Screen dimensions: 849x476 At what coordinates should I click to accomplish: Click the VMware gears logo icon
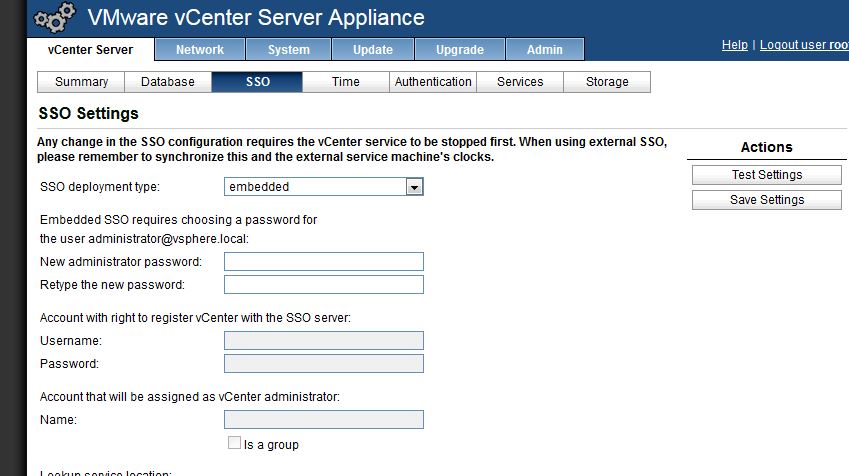(x=54, y=19)
